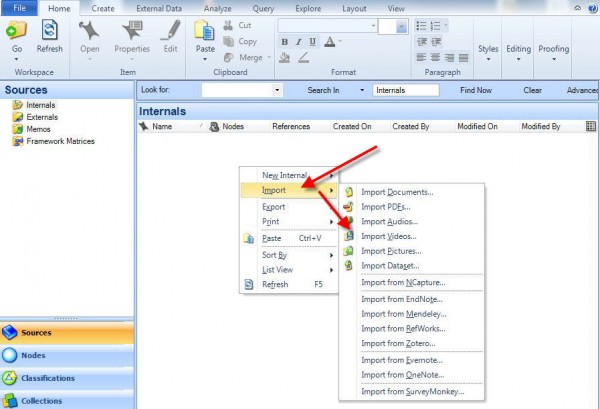
Task: Click the Internals search location field
Action: [406, 90]
